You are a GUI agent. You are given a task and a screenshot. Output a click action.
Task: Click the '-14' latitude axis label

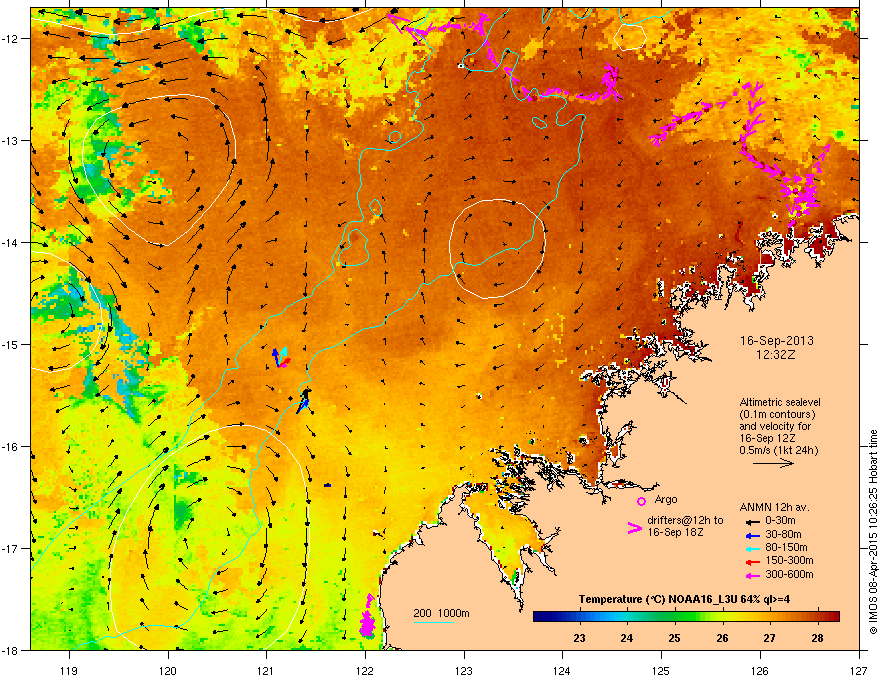(x=10, y=242)
